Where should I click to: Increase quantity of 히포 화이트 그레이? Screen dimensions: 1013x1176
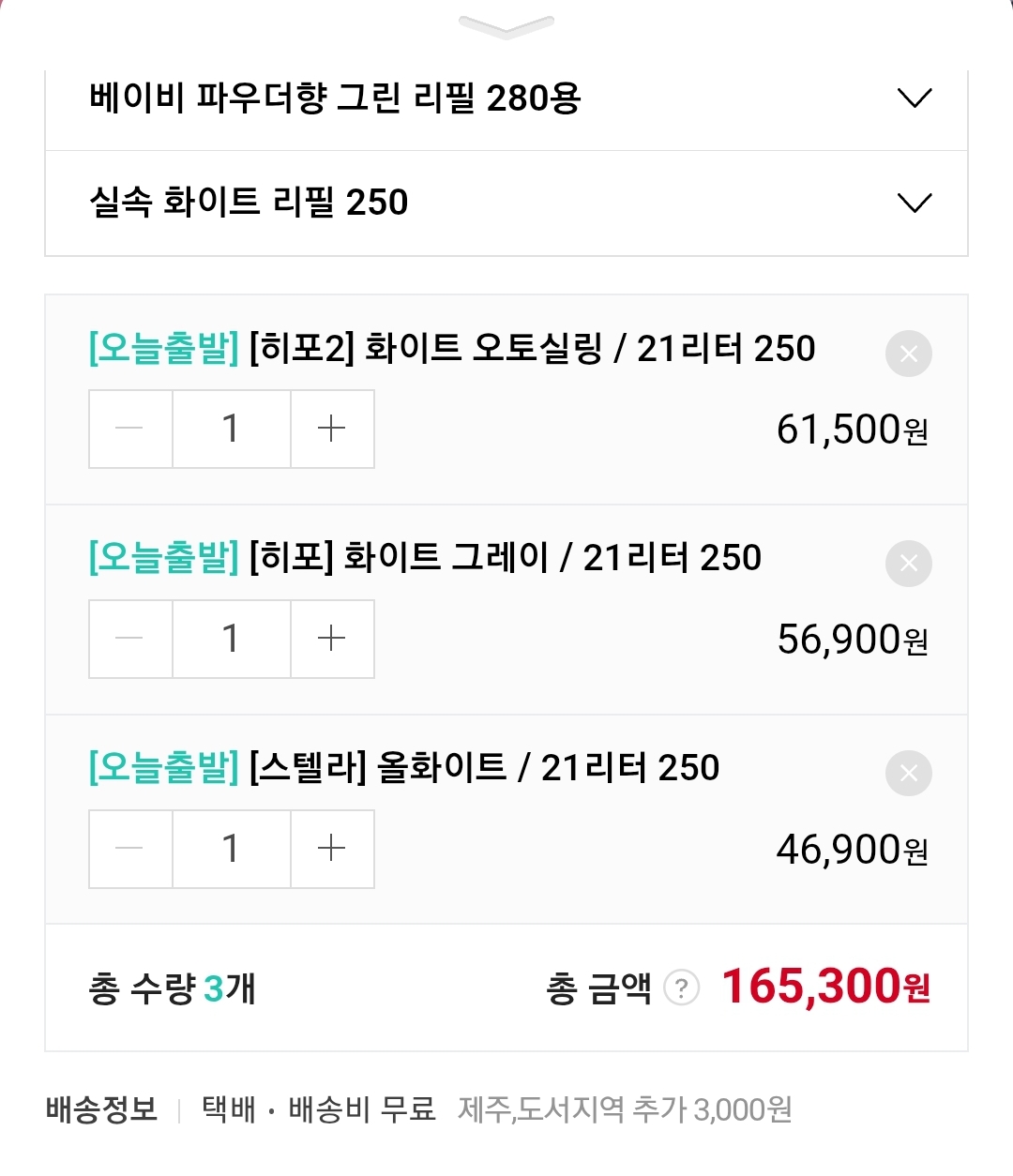(332, 640)
